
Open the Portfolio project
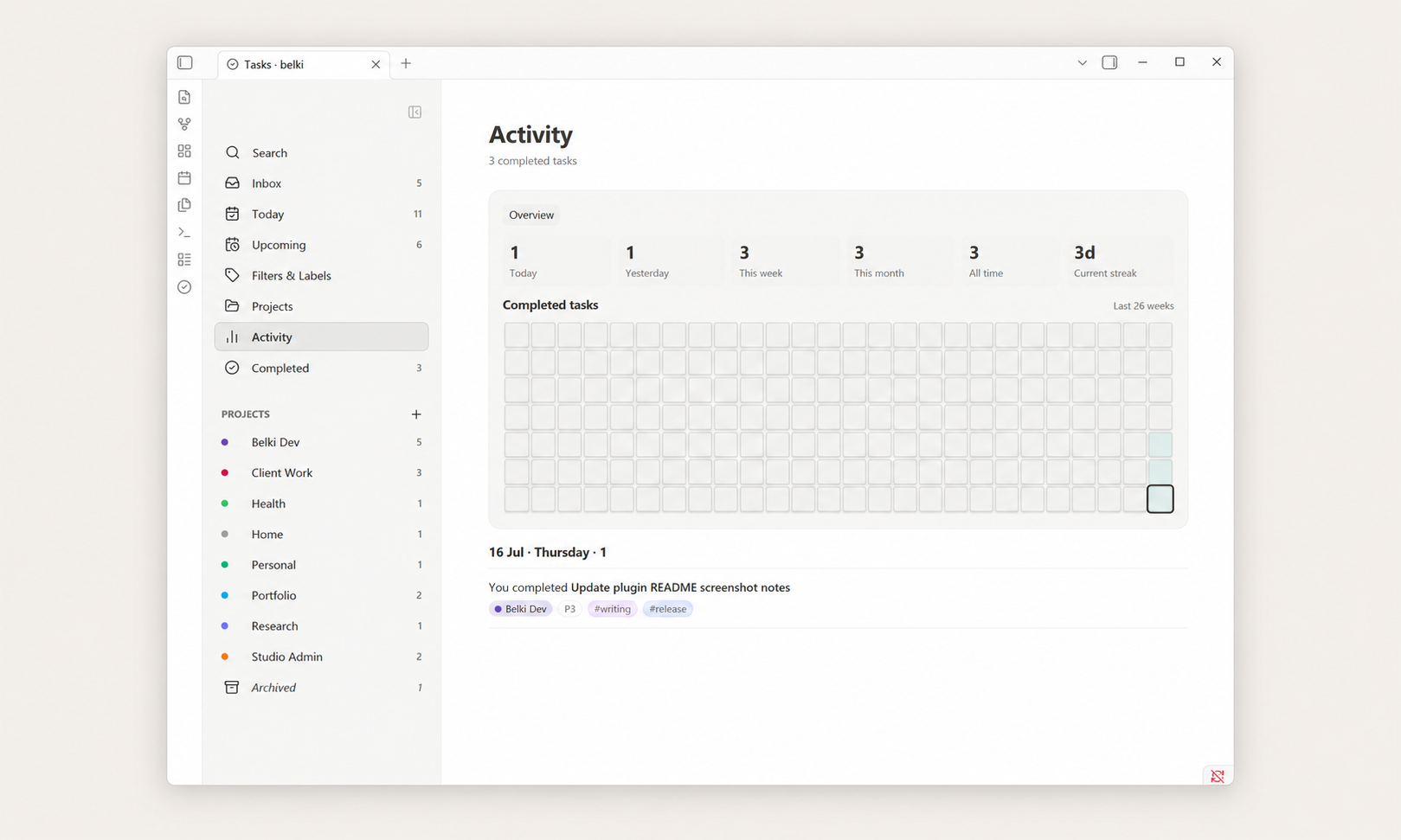coord(321,595)
